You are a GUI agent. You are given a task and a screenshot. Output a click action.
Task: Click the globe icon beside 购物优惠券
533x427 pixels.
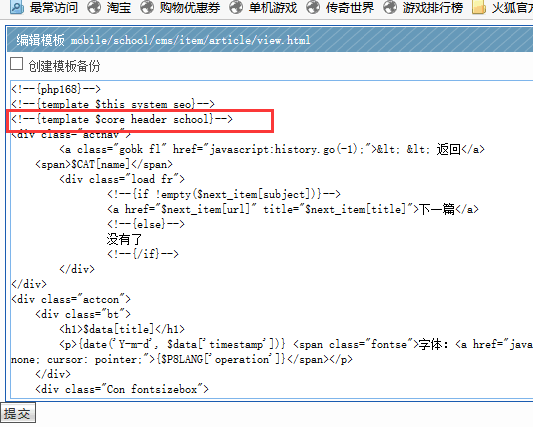(147, 7)
